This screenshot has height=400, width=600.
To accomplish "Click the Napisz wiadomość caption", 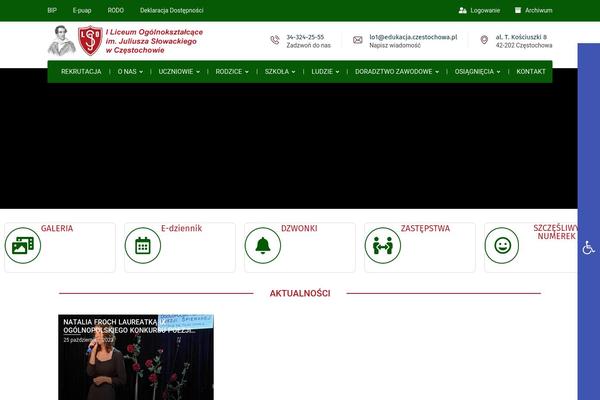I will pos(395,45).
